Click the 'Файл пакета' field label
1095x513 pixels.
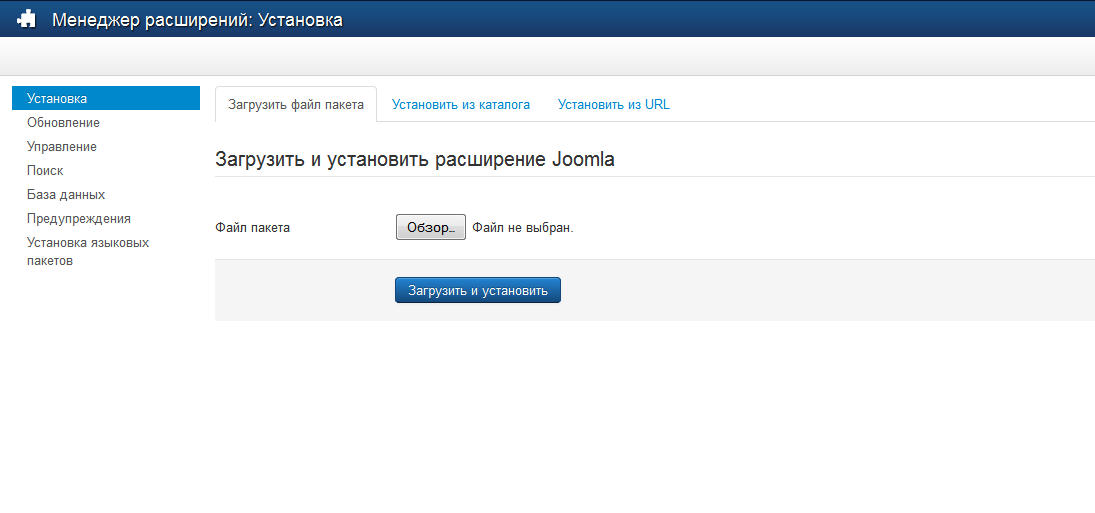point(253,228)
